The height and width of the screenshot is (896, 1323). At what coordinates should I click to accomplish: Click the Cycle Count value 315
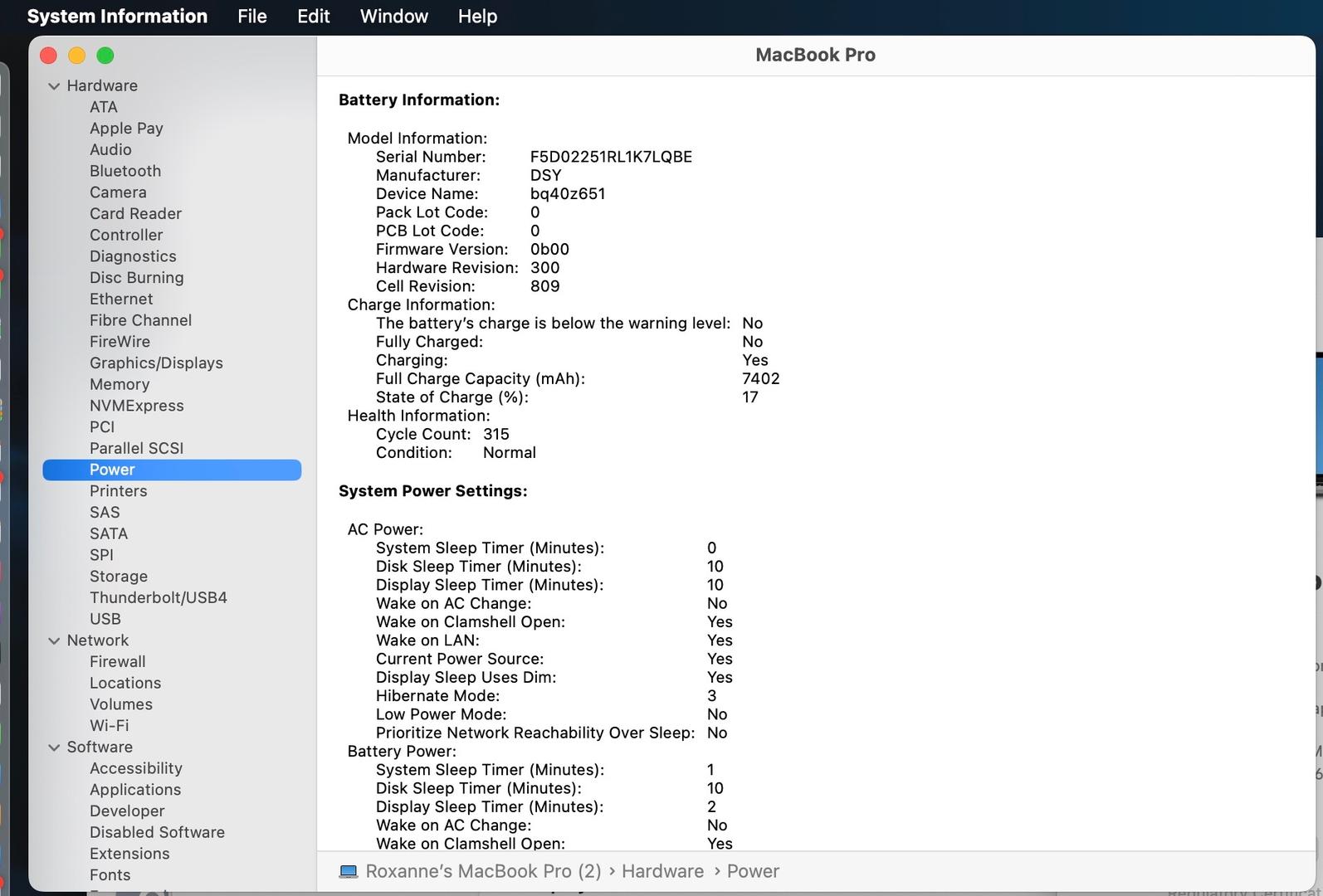(x=496, y=435)
